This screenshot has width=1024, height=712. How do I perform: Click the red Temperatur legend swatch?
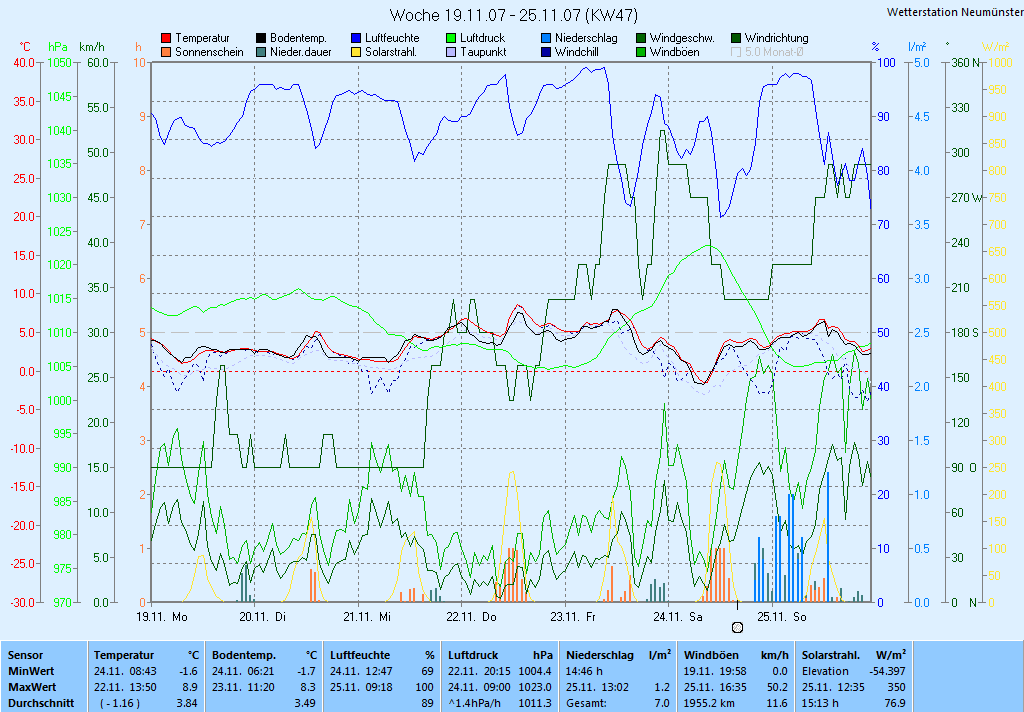pos(166,38)
